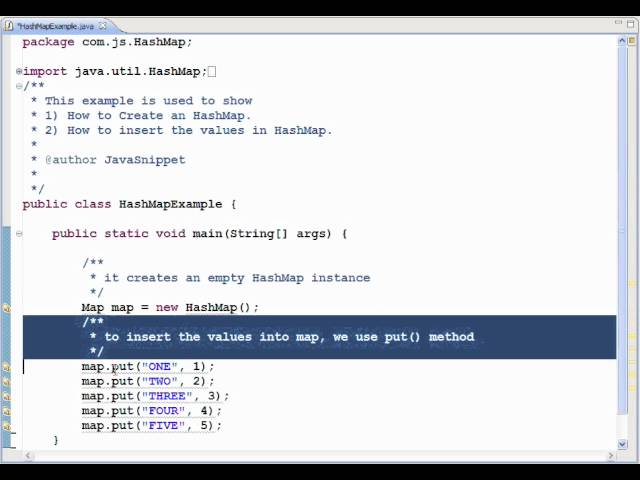Close the HashMapExample.java tab
Screen dimensions: 640x480
(103, 26)
